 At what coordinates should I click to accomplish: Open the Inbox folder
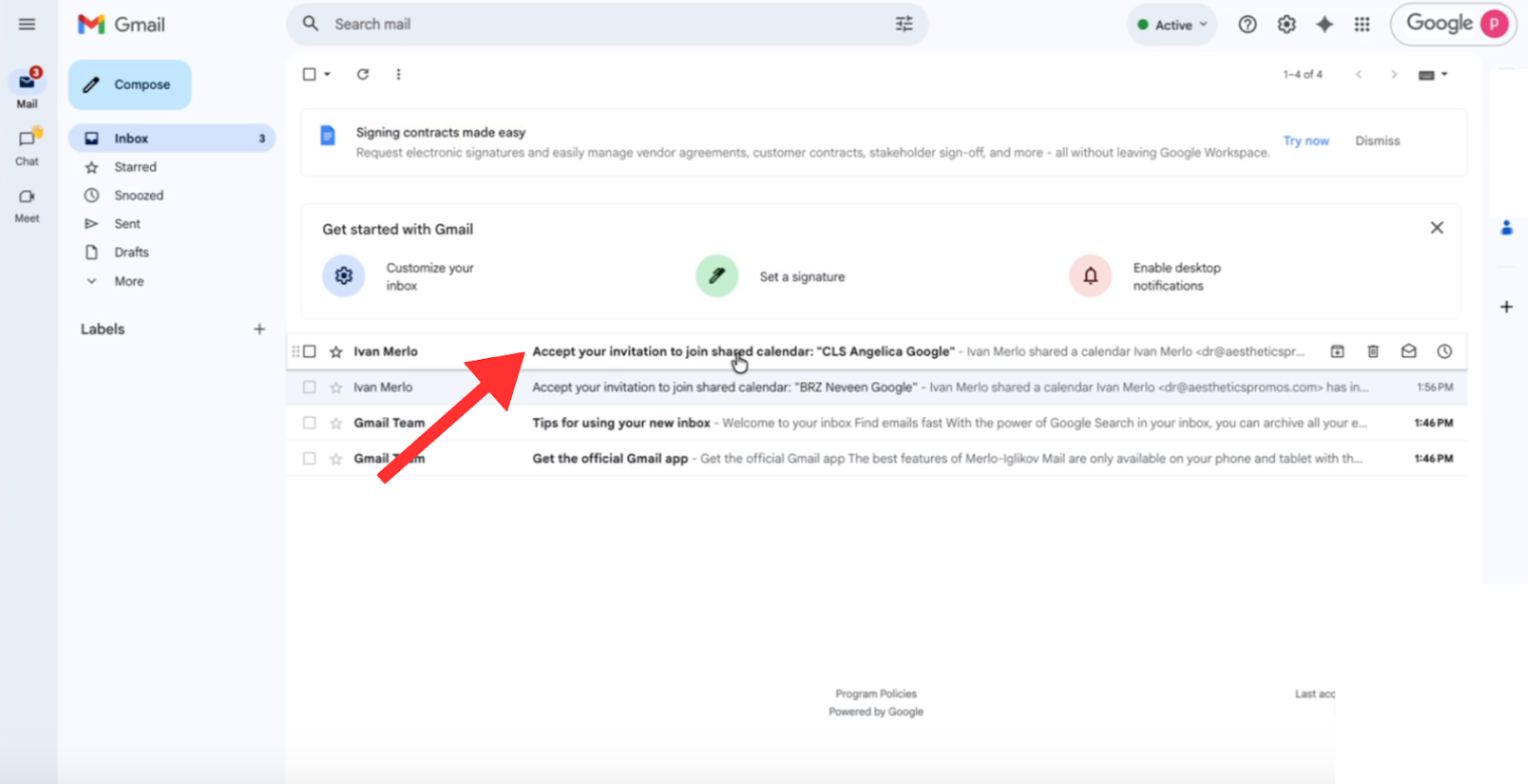pos(172,138)
